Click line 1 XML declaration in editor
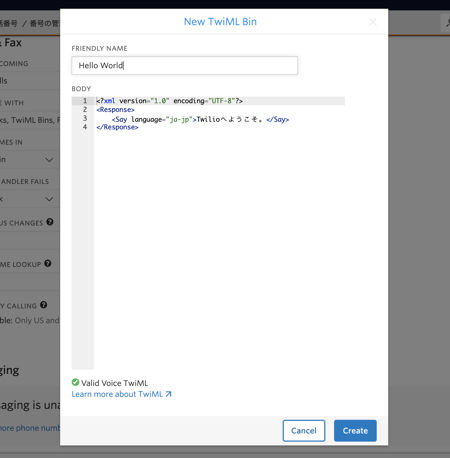Viewport: 450px width, 458px height. pyautogui.click(x=169, y=101)
